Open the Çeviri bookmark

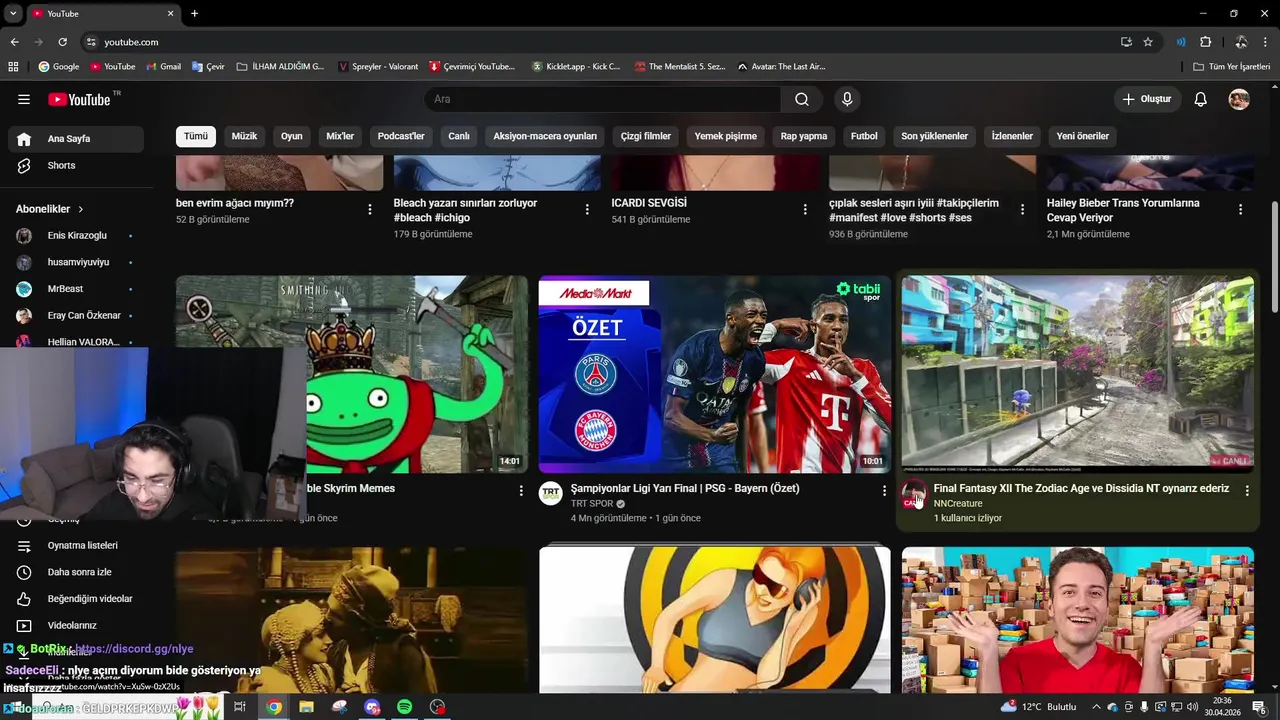pyautogui.click(x=208, y=67)
